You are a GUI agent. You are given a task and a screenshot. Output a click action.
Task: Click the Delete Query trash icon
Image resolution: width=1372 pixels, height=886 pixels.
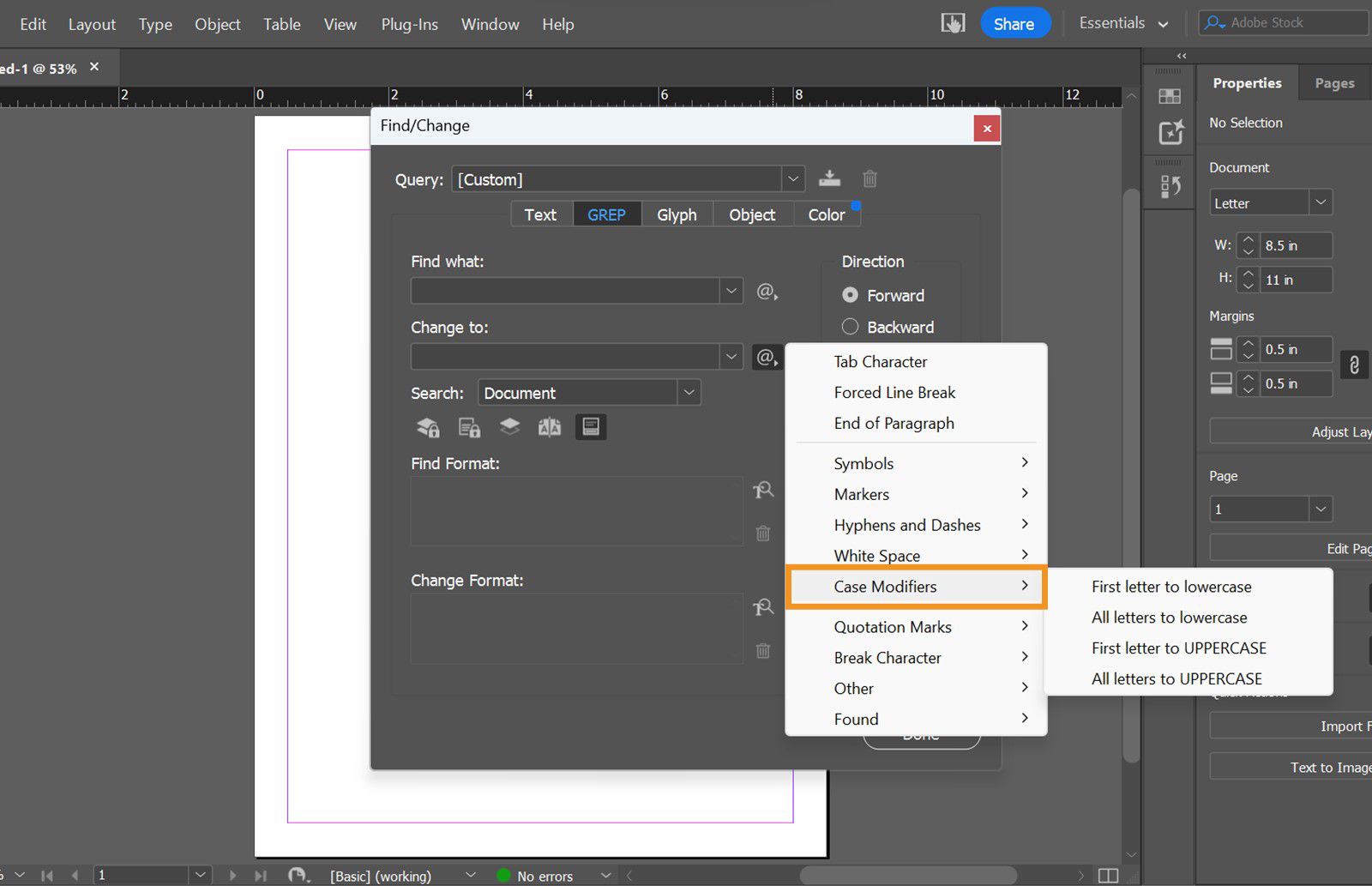pos(870,178)
